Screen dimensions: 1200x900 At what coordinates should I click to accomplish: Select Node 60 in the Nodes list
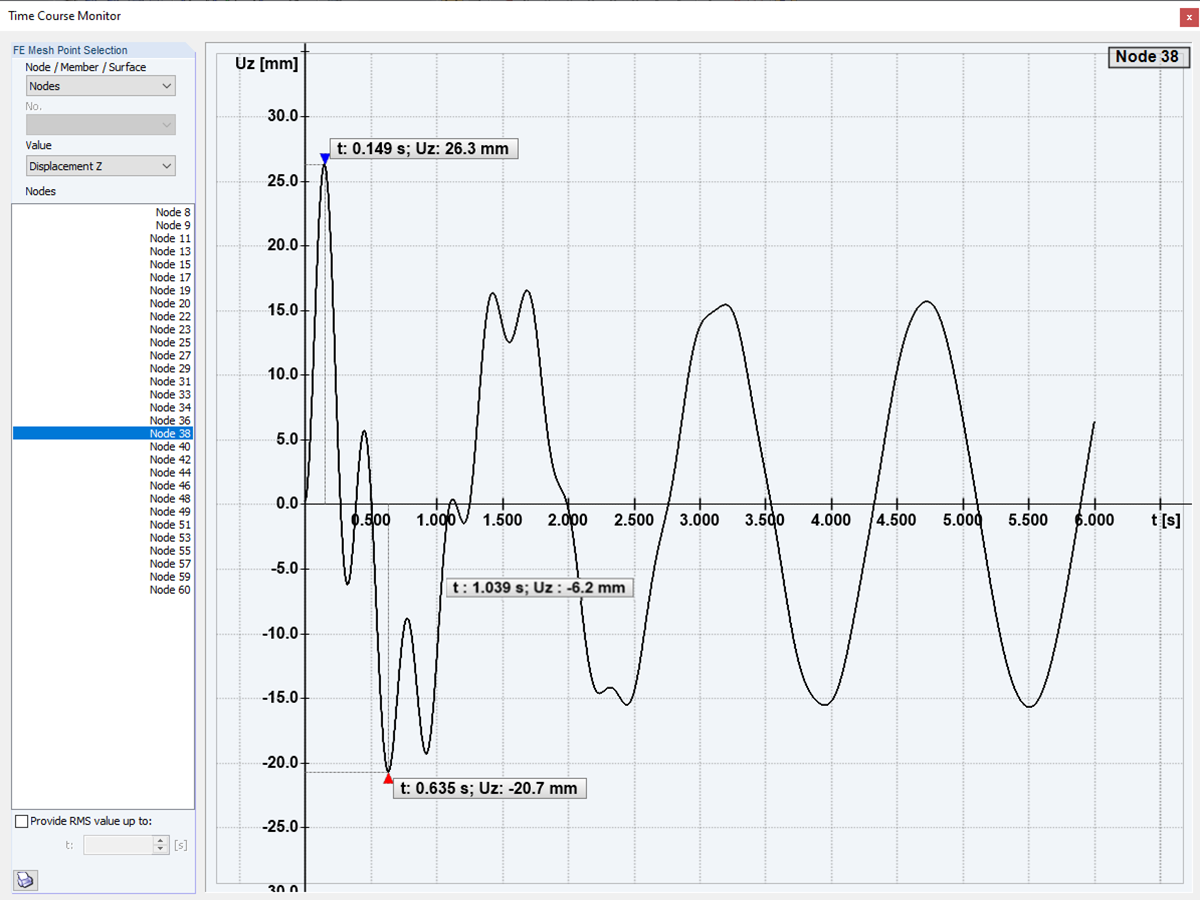click(x=168, y=590)
